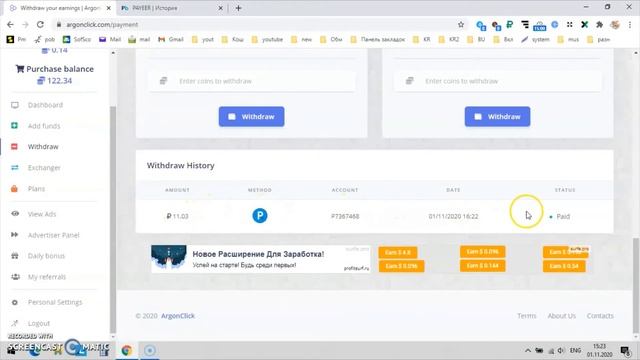Open the notifications center icon
Image resolution: width=640 pixels, height=360 pixels.
tap(625, 350)
